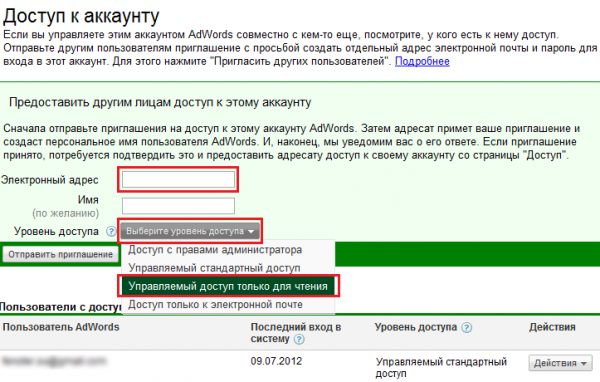Viewport: 600px width, 382px height.
Task: Click the Отправить приглашение button
Action: (60, 255)
